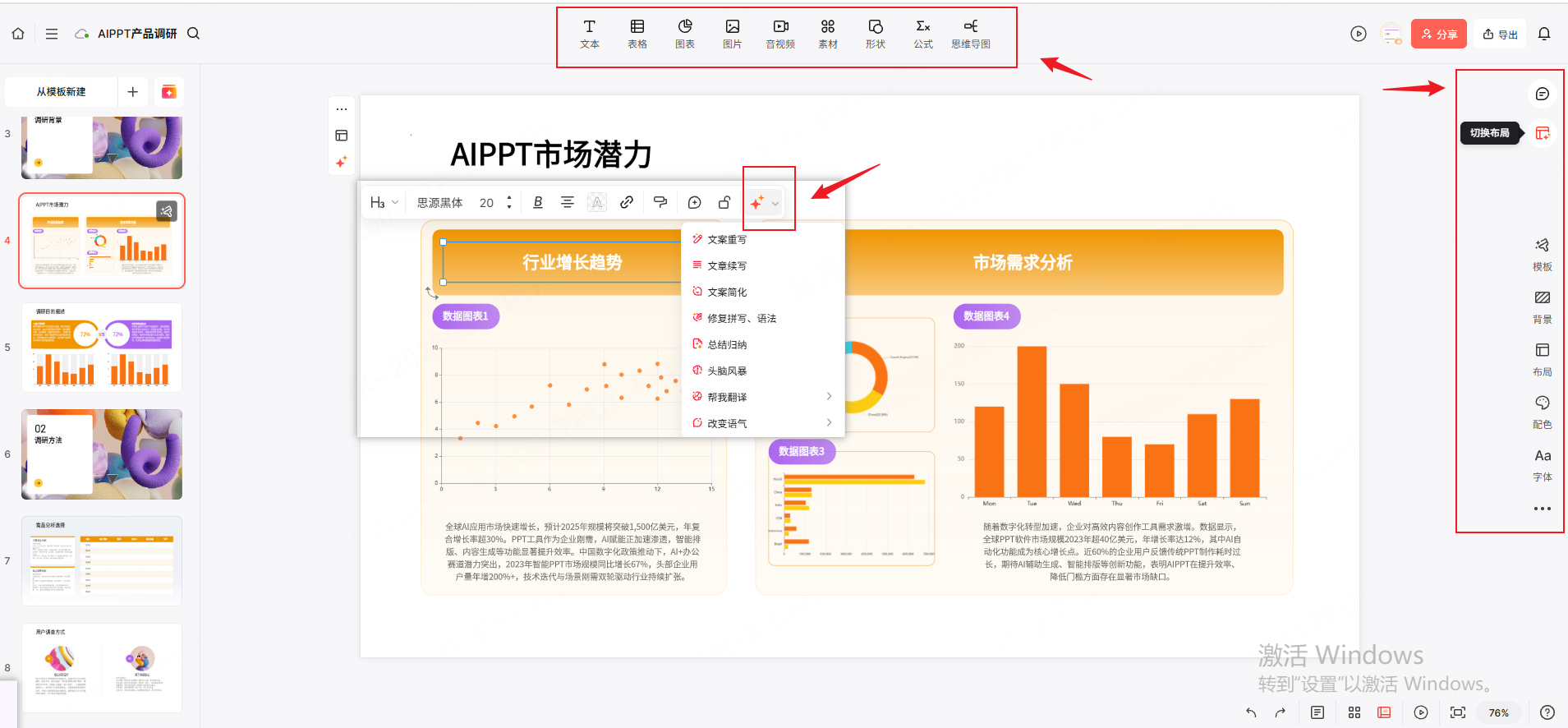
Task: Open text alignment options
Action: tap(568, 203)
